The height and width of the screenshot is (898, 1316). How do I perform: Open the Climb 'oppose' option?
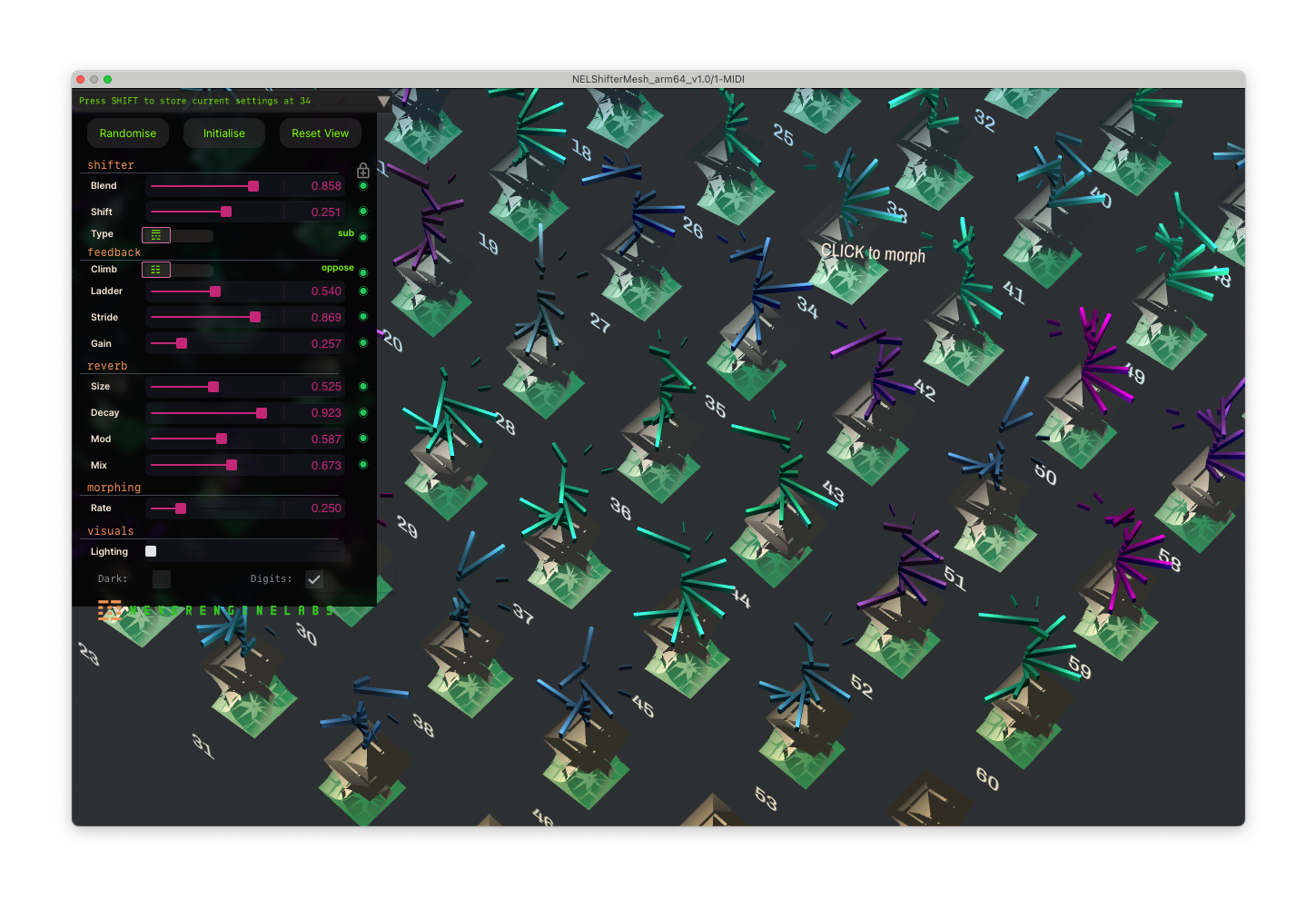pos(337,268)
